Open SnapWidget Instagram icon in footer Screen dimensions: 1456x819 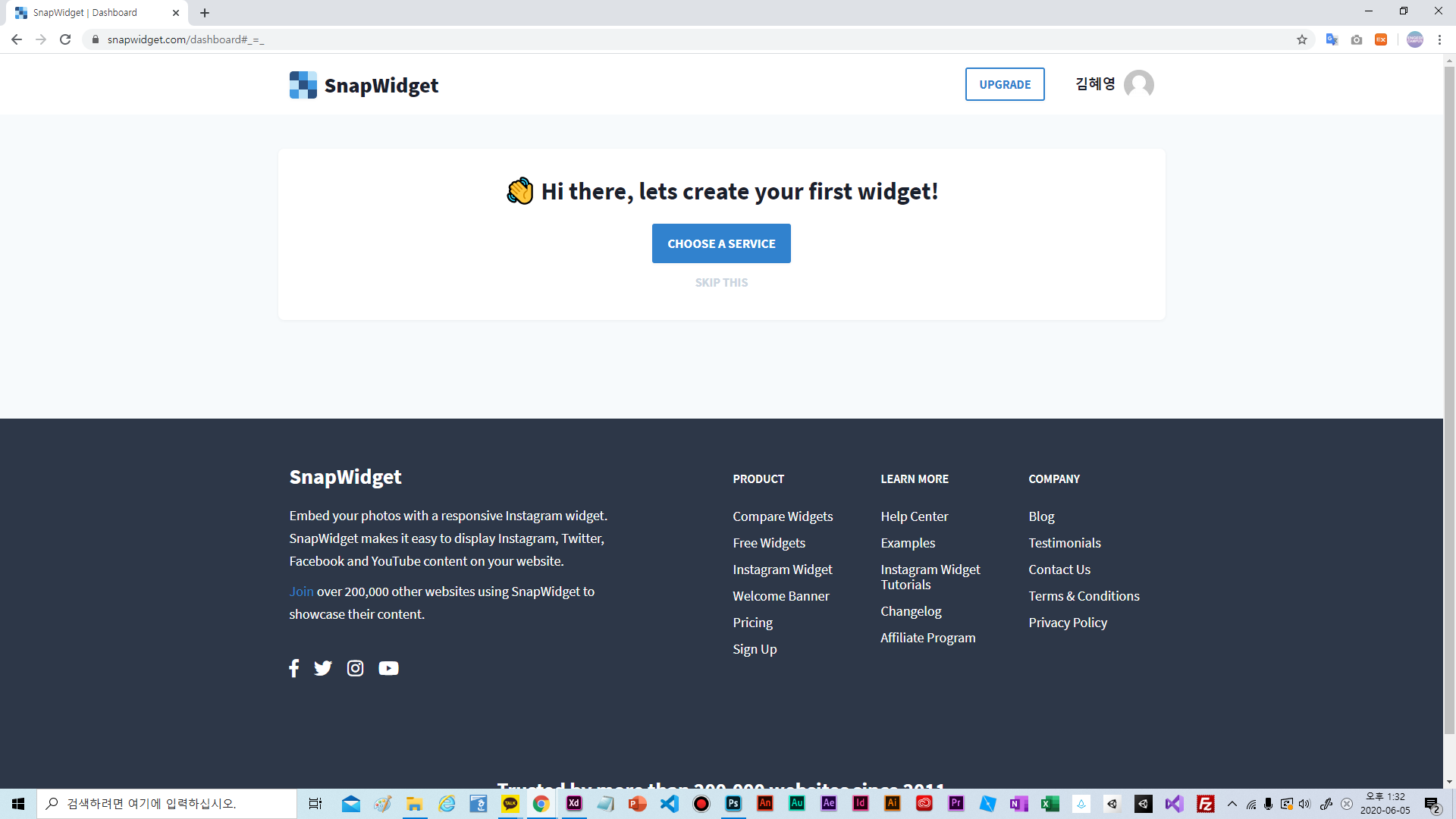coord(355,668)
